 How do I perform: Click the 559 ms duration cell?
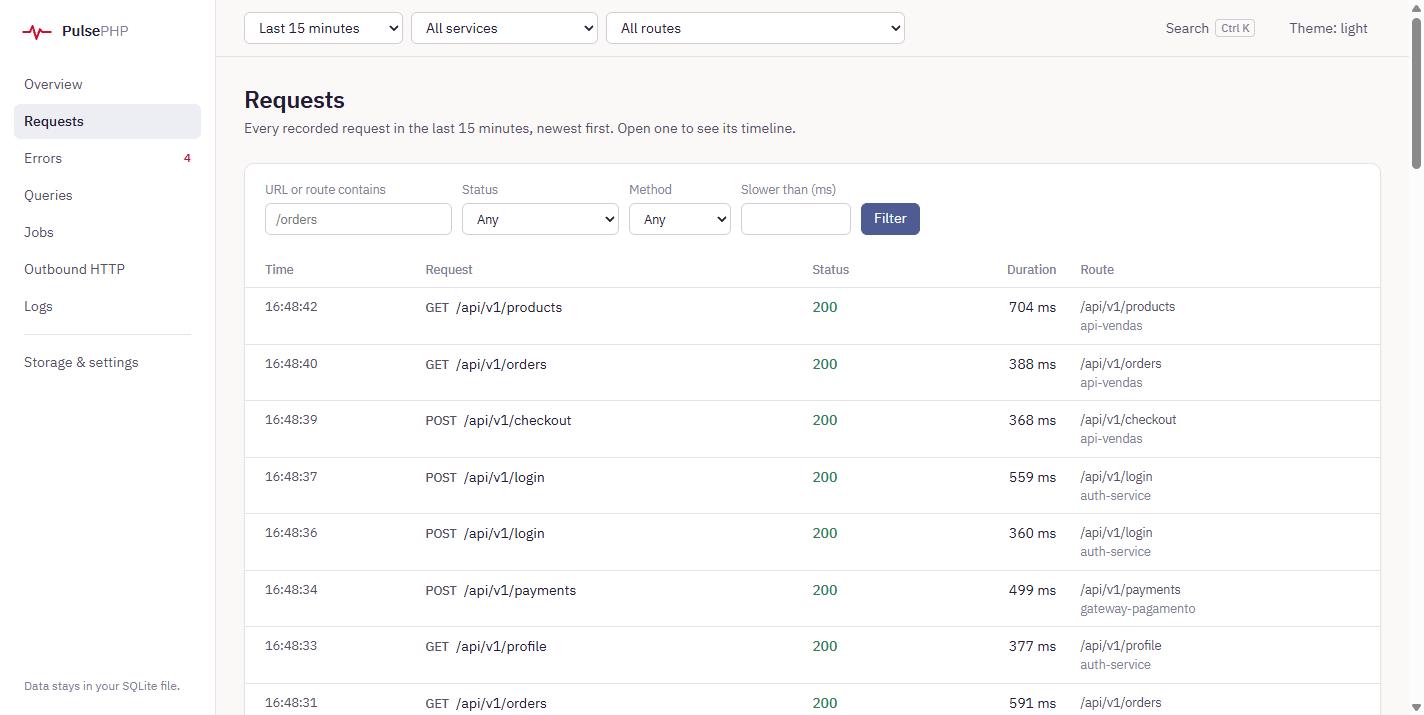(1032, 477)
